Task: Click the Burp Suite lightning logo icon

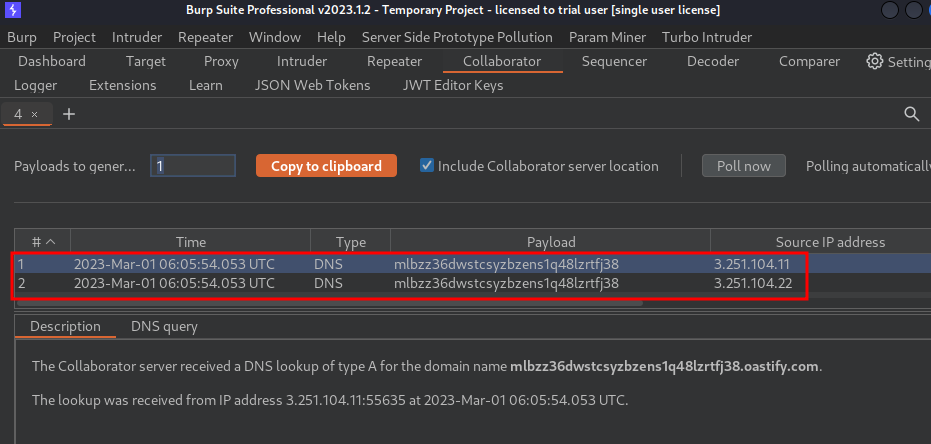Action: [12, 10]
